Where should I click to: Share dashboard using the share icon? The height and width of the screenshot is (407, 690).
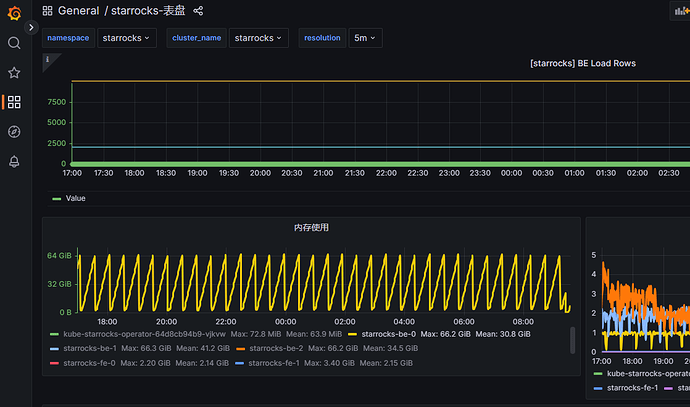pos(198,11)
